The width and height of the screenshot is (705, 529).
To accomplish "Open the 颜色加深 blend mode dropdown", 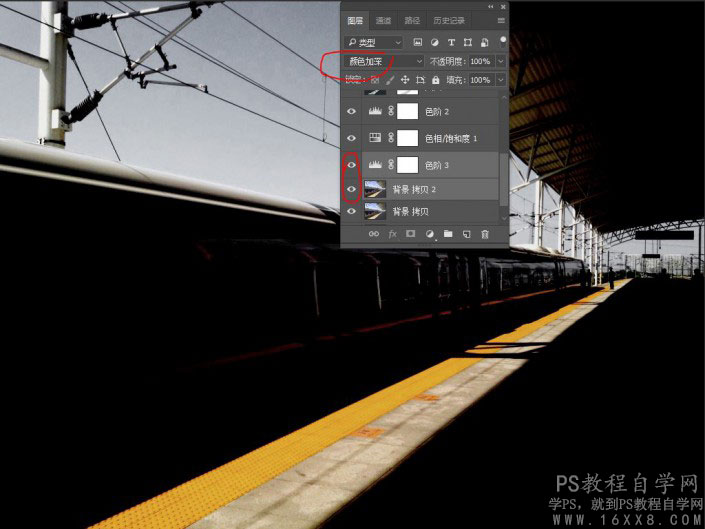I will point(384,61).
